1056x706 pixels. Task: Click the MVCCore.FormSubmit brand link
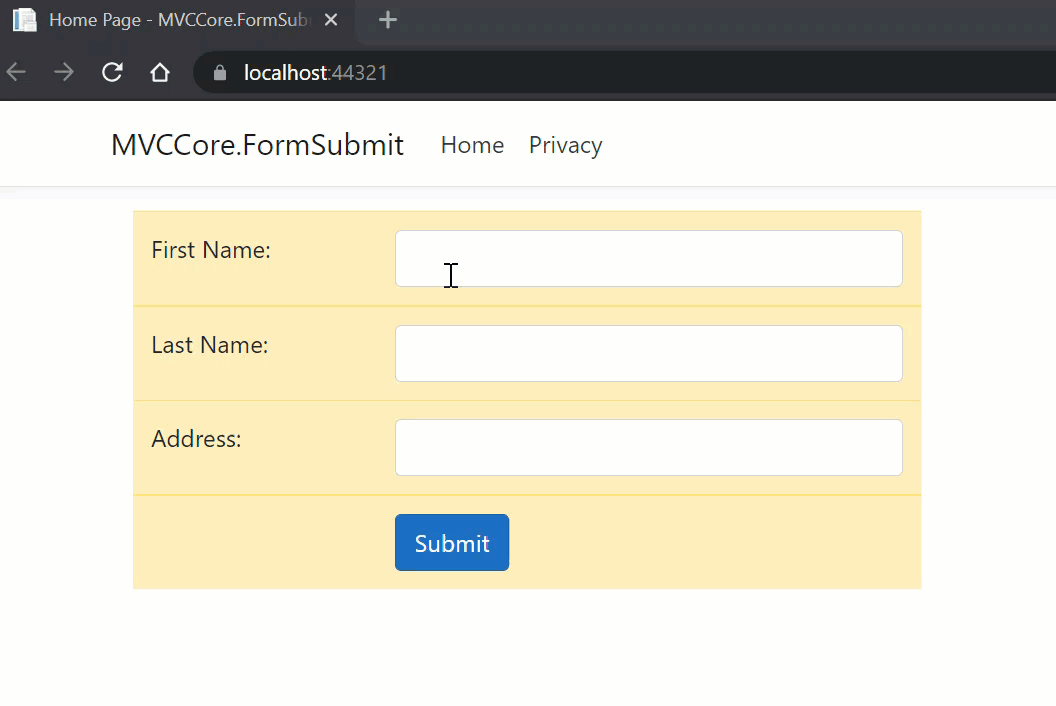257,145
